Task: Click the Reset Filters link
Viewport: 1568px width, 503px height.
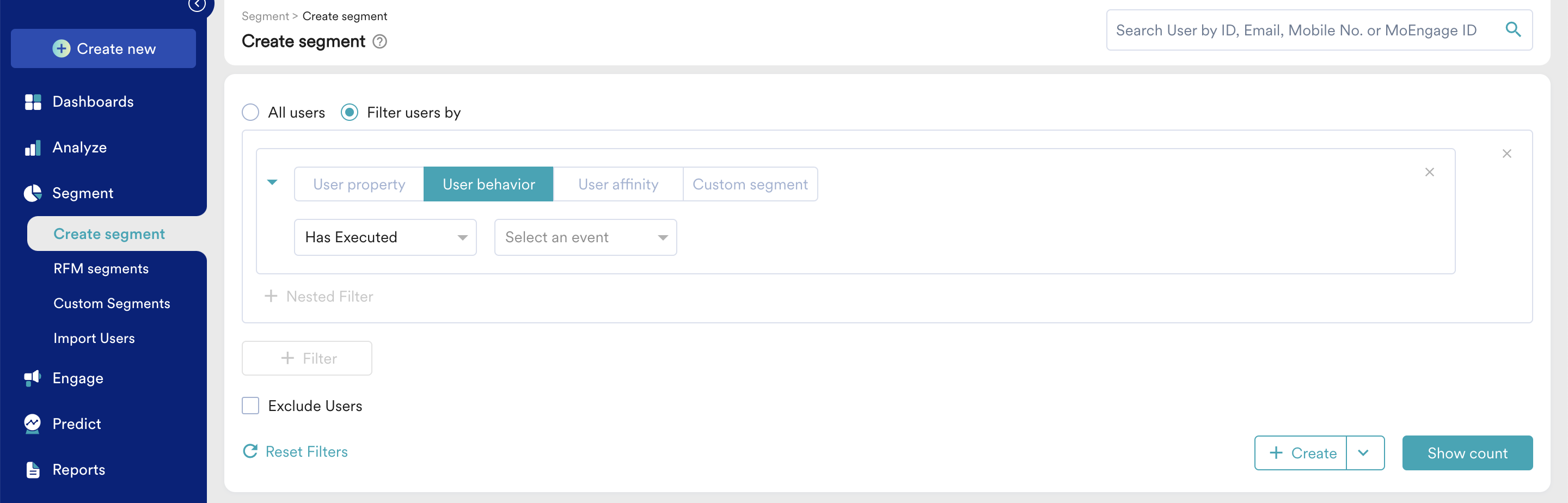Action: click(305, 451)
